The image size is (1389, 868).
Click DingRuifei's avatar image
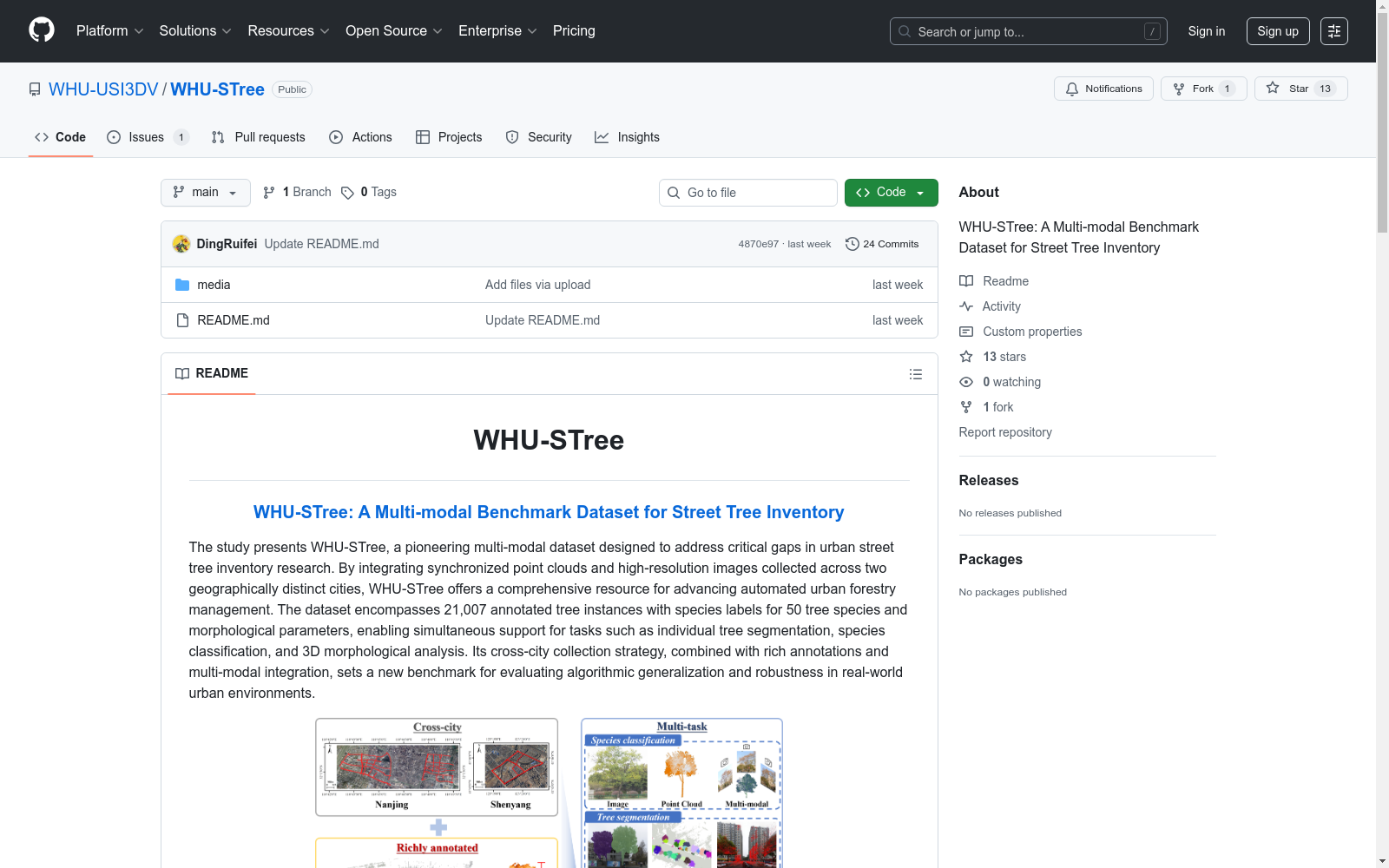pyautogui.click(x=181, y=244)
